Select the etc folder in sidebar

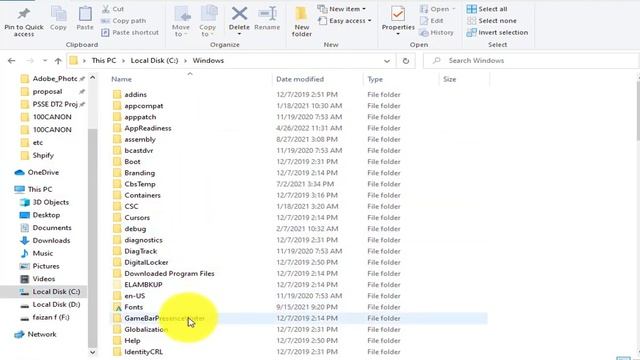pos(32,142)
